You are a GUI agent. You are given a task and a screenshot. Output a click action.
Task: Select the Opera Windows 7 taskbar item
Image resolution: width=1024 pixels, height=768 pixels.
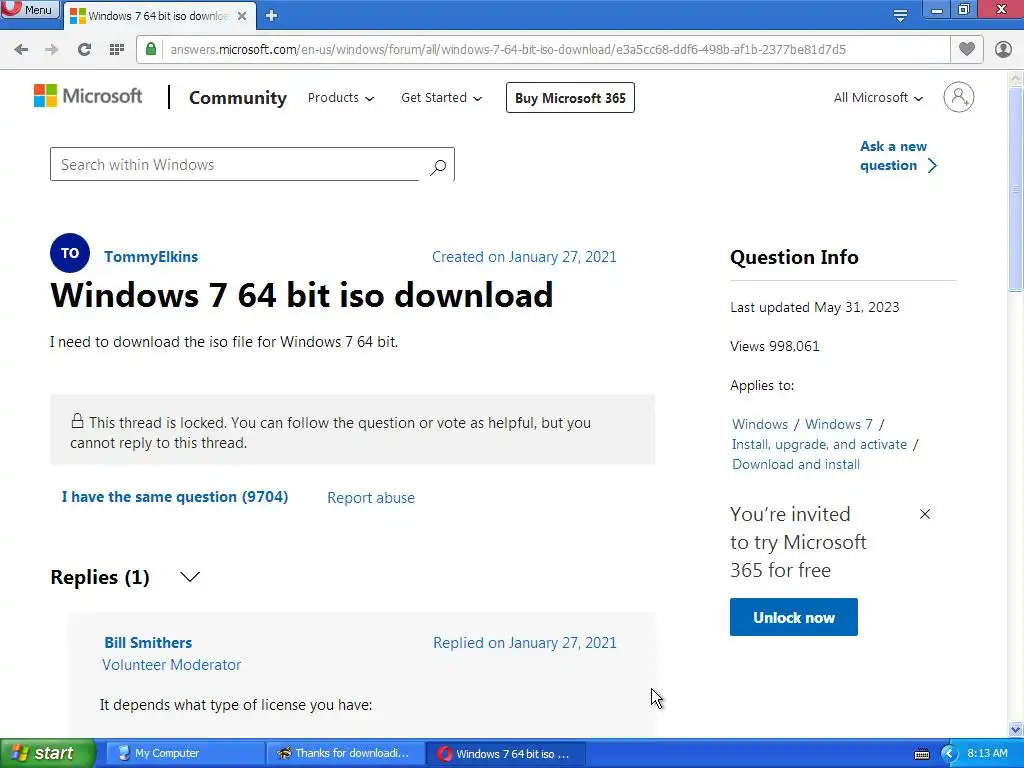tap(506, 753)
